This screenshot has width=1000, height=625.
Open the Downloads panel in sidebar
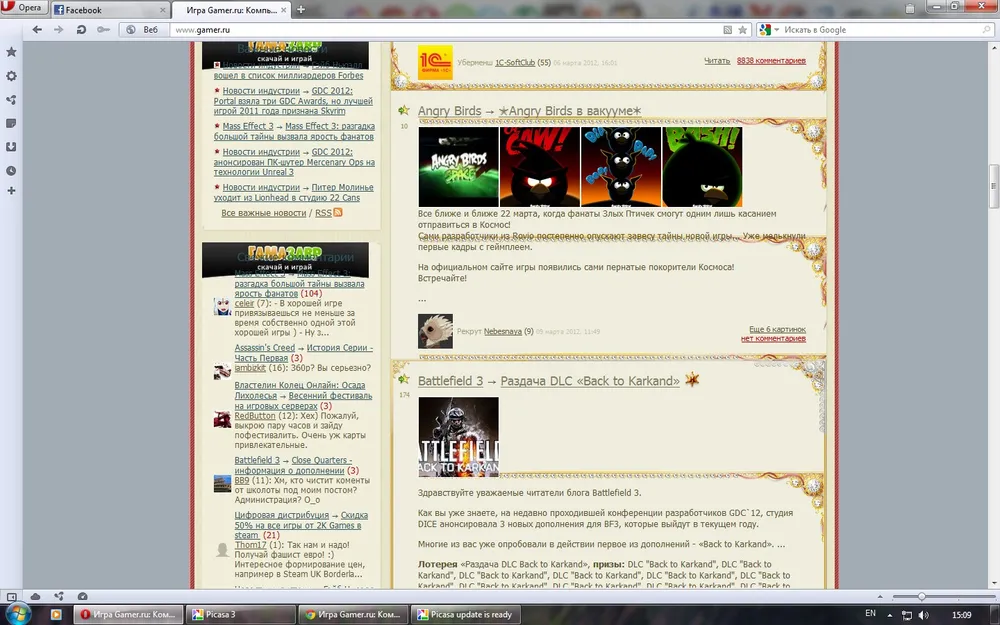coord(11,147)
